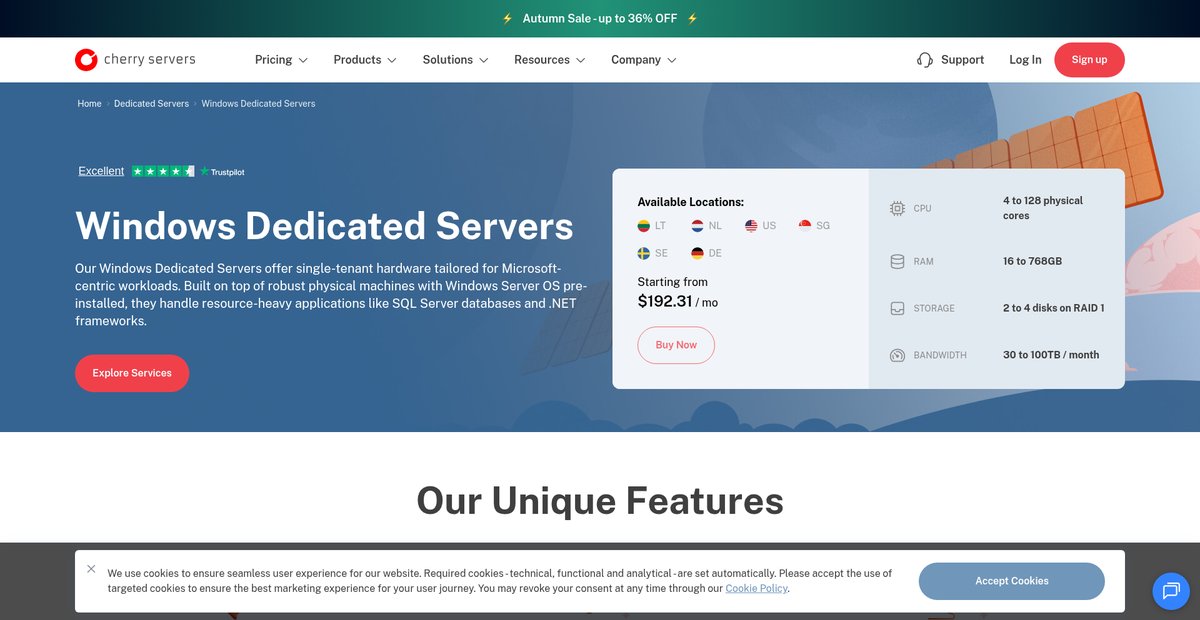The height and width of the screenshot is (620, 1200).
Task: Expand the Pricing menu chevron
Action: tap(303, 60)
